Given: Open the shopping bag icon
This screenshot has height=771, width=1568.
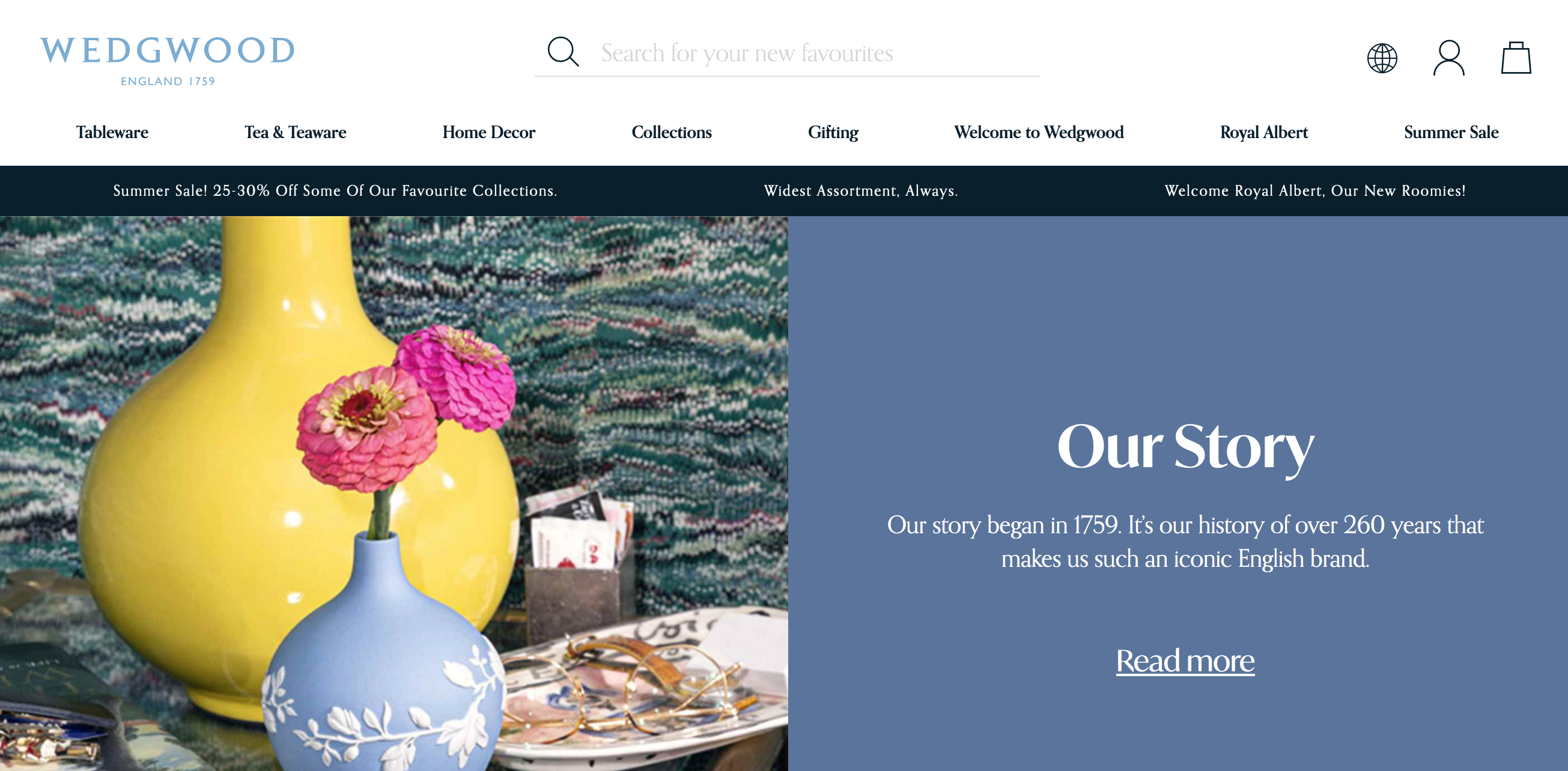Looking at the screenshot, I should [x=1516, y=58].
